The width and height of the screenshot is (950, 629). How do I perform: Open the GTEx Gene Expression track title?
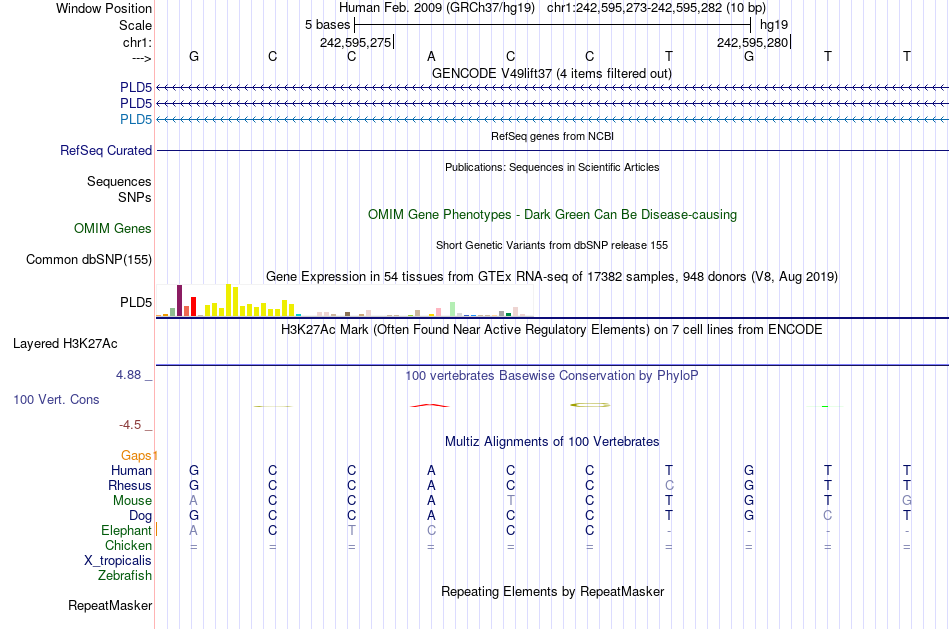point(552,276)
